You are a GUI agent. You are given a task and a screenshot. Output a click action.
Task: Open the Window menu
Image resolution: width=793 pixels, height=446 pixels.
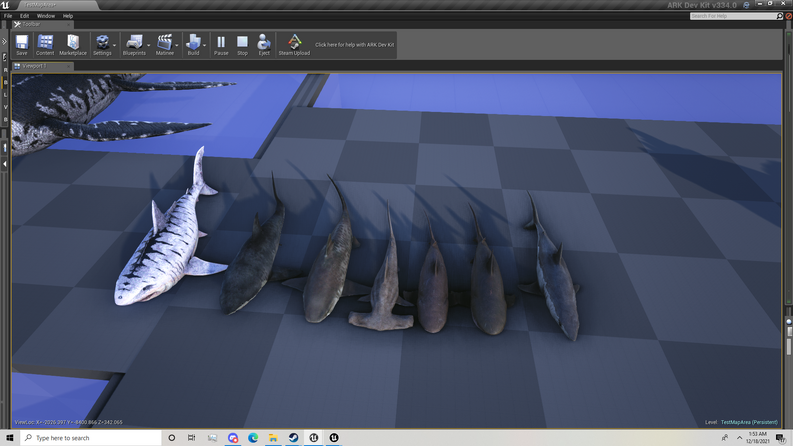coord(46,16)
